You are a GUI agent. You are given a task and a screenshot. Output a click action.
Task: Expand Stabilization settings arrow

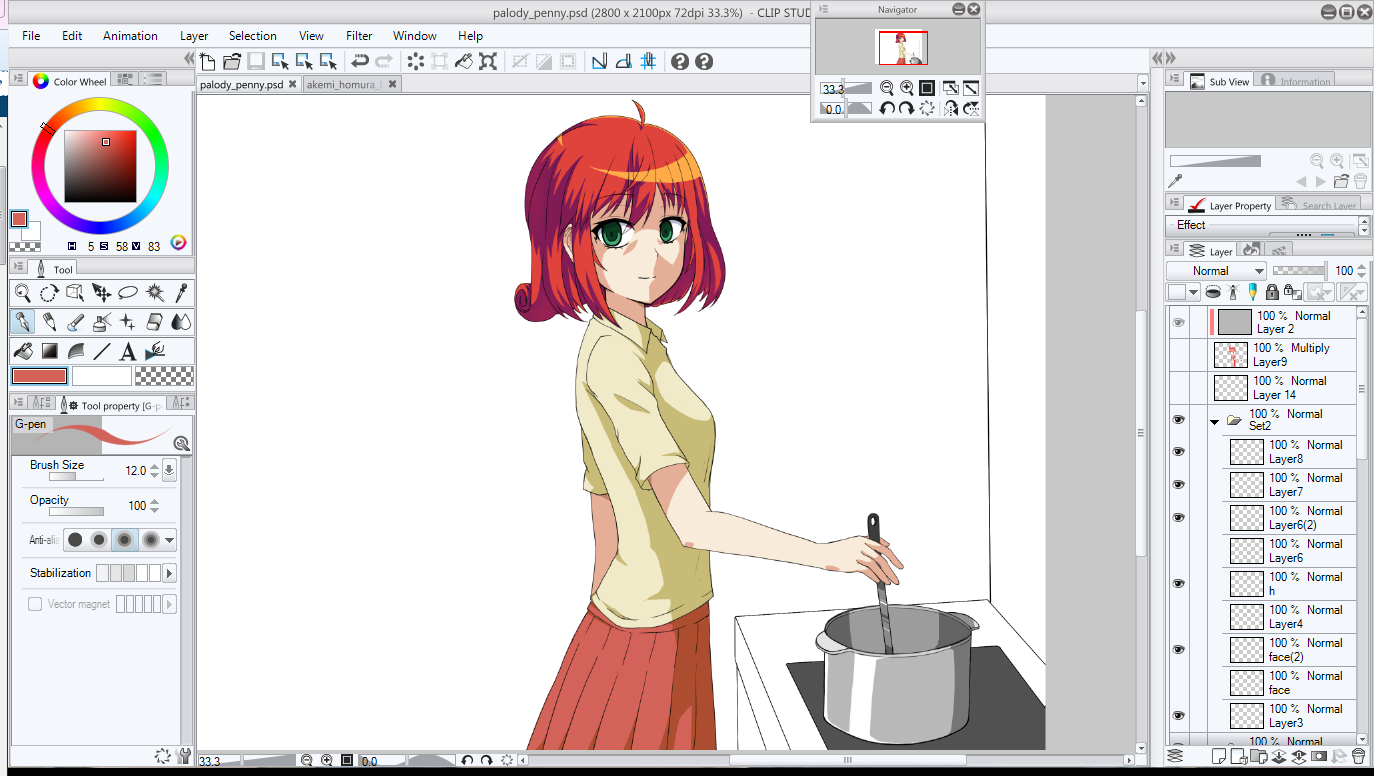click(170, 573)
